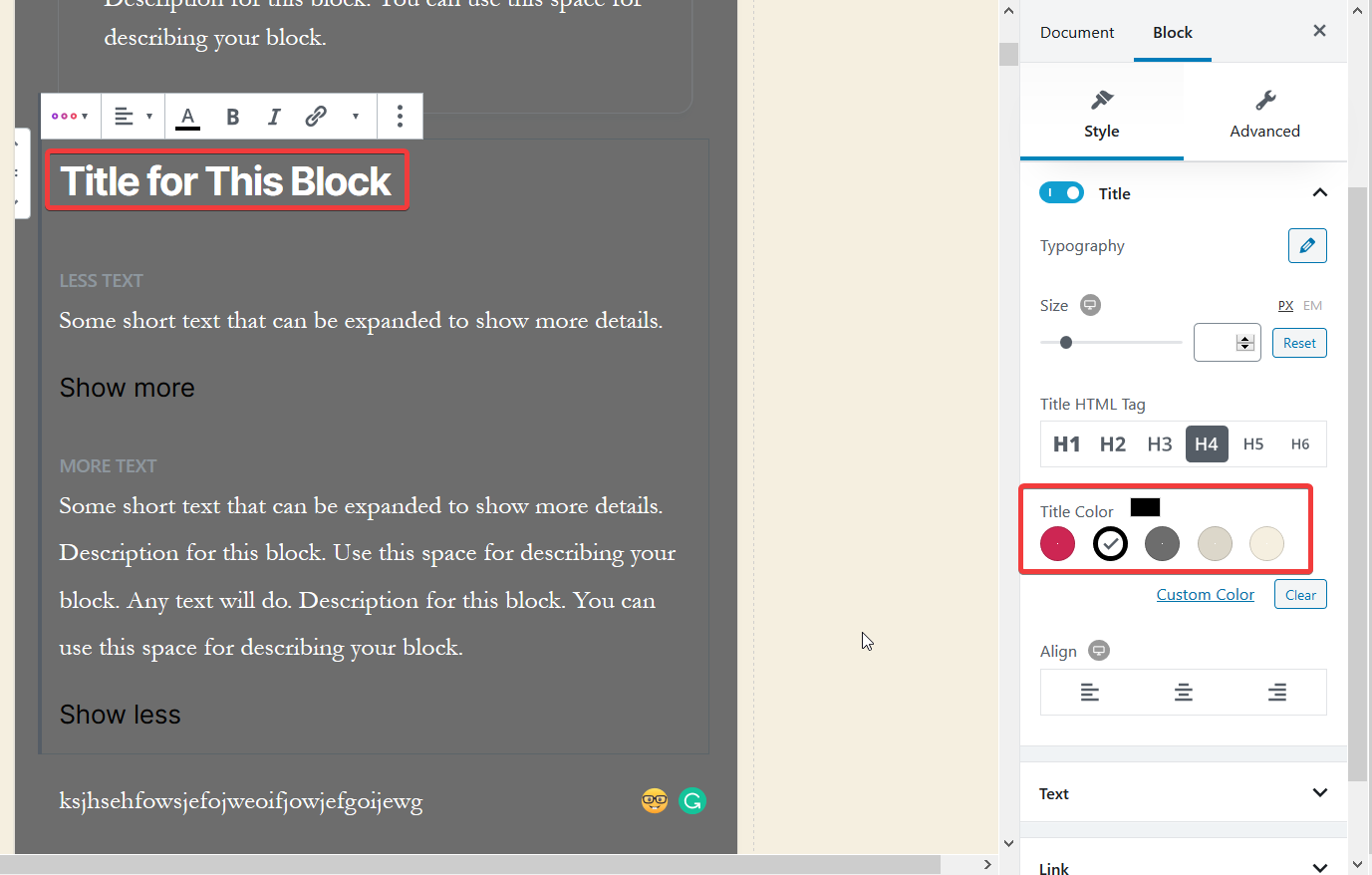Screen dimensions: 1372x875
Task: Click the horizontal scrollbar right arrow
Action: tap(987, 864)
